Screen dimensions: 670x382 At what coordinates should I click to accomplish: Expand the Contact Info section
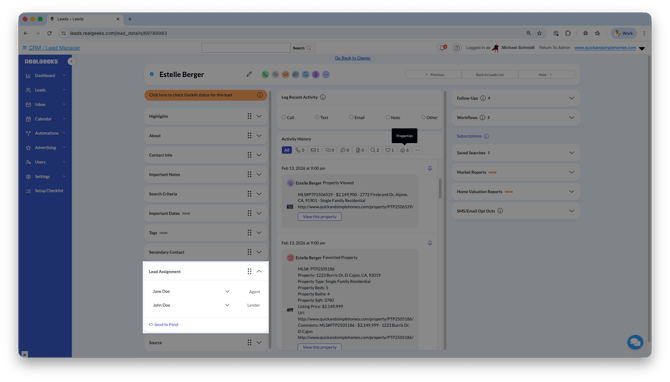259,155
